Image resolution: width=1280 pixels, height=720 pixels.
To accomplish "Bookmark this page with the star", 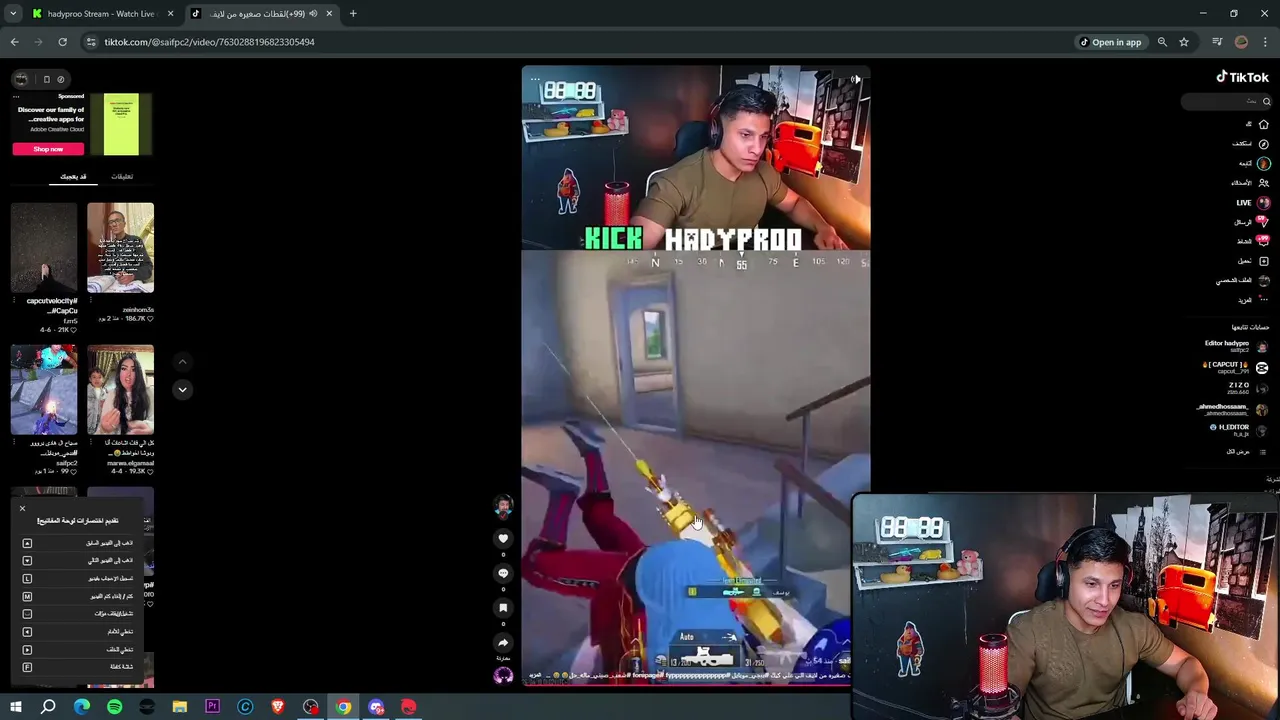I will click(1184, 42).
